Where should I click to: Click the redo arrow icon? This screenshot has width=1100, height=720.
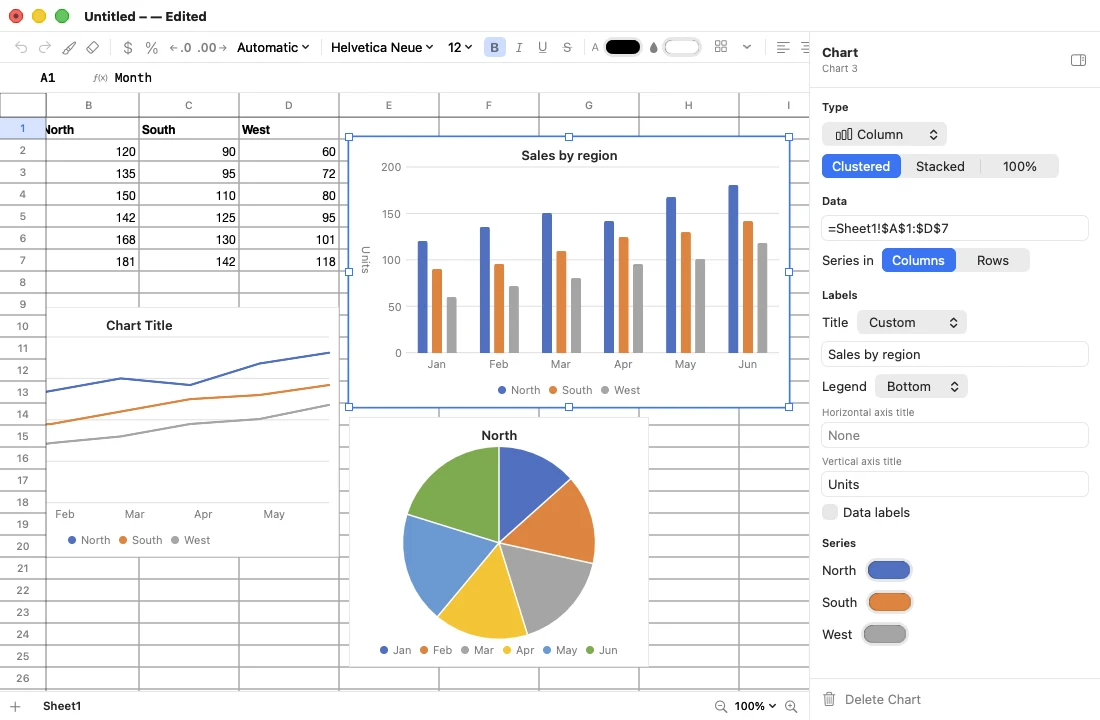[45, 47]
